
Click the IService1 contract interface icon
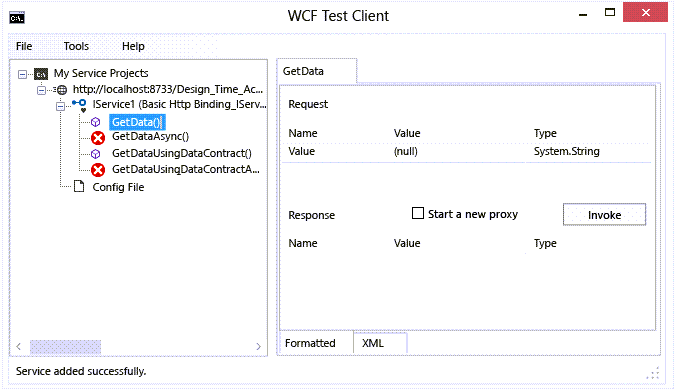click(x=80, y=105)
